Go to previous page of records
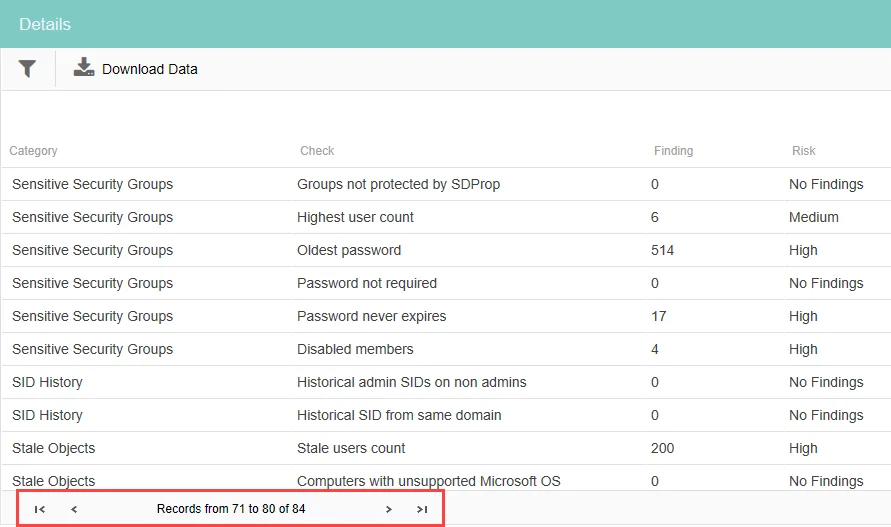 pyautogui.click(x=74, y=509)
